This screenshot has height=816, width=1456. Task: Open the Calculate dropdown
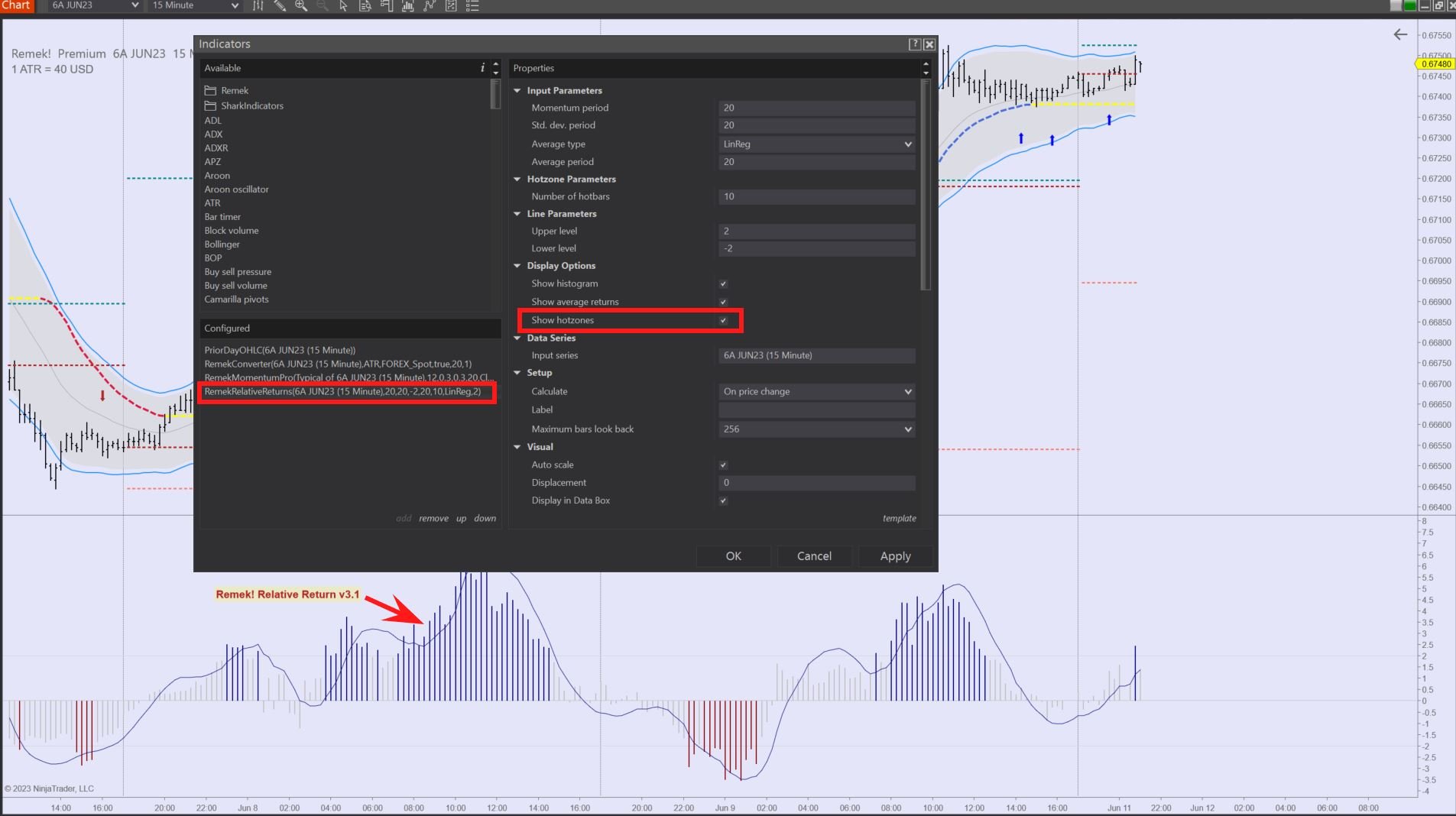(x=817, y=391)
